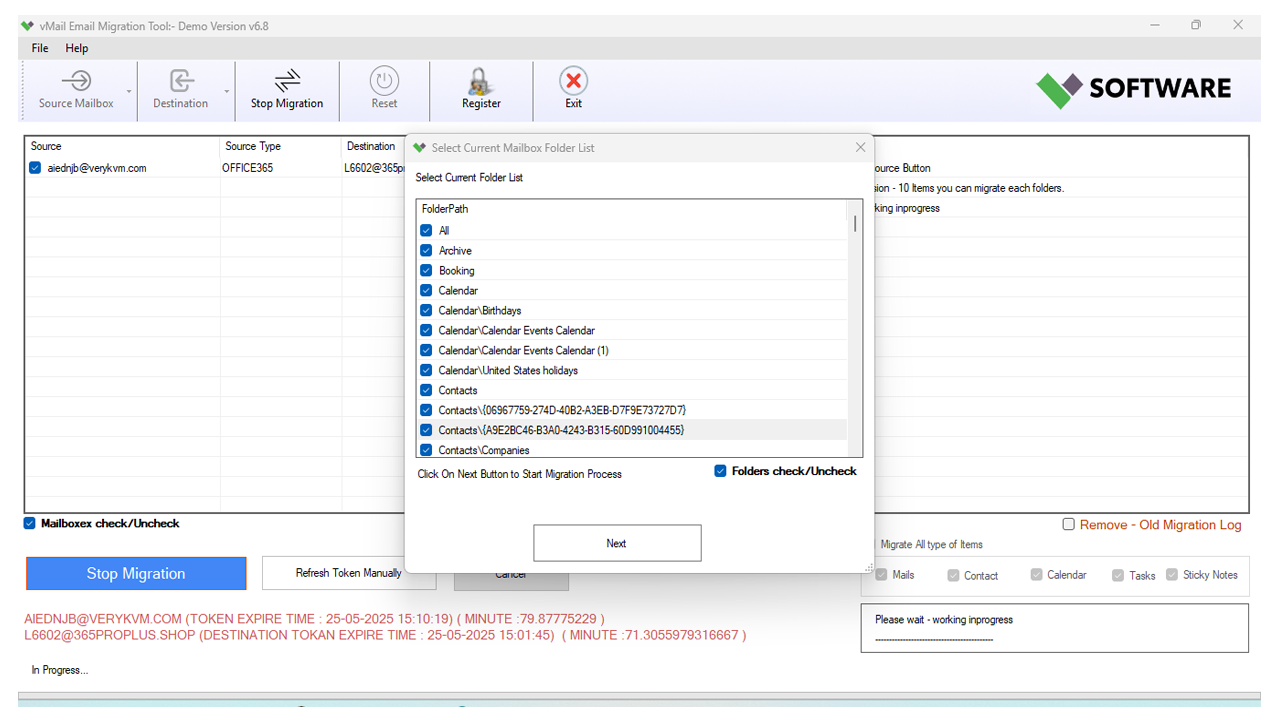Screen dimensions: 1280x720
Task: Click the Stop Migration arrows icon
Action: click(x=287, y=81)
